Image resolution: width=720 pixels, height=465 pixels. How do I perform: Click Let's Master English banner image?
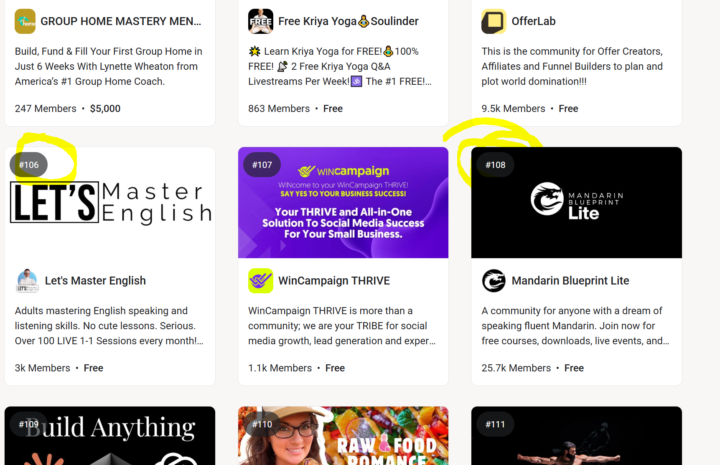pyautogui.click(x=110, y=202)
